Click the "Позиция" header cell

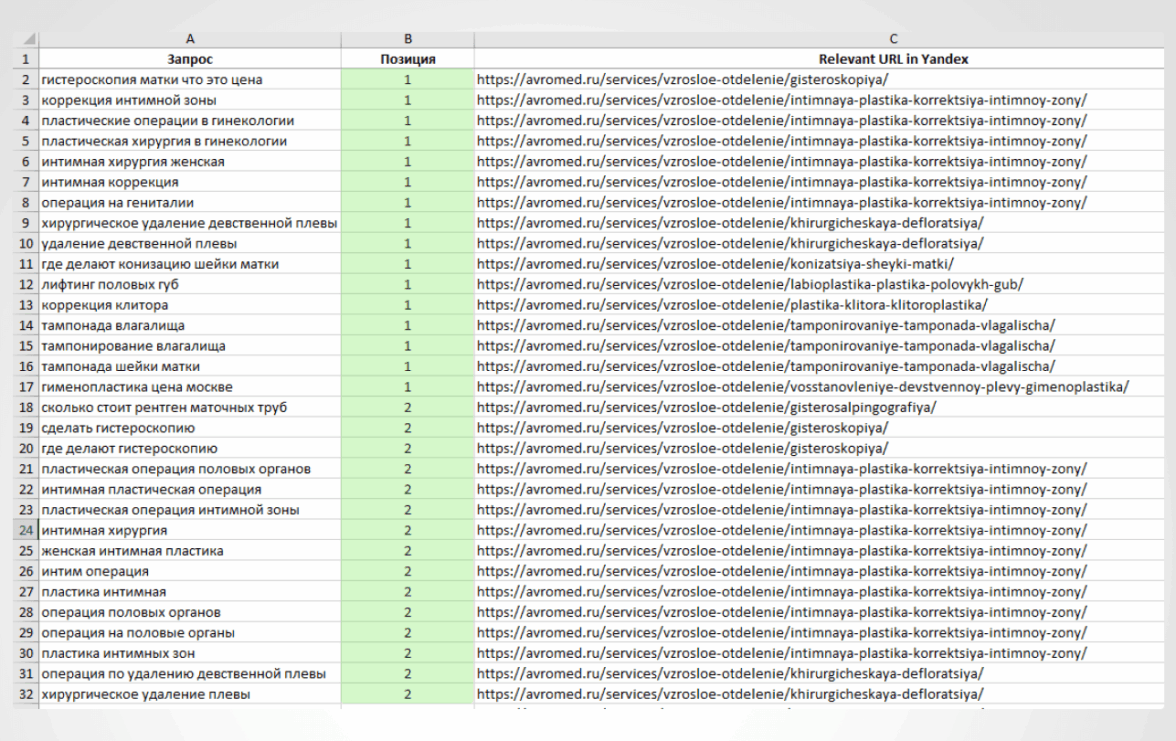coord(407,59)
